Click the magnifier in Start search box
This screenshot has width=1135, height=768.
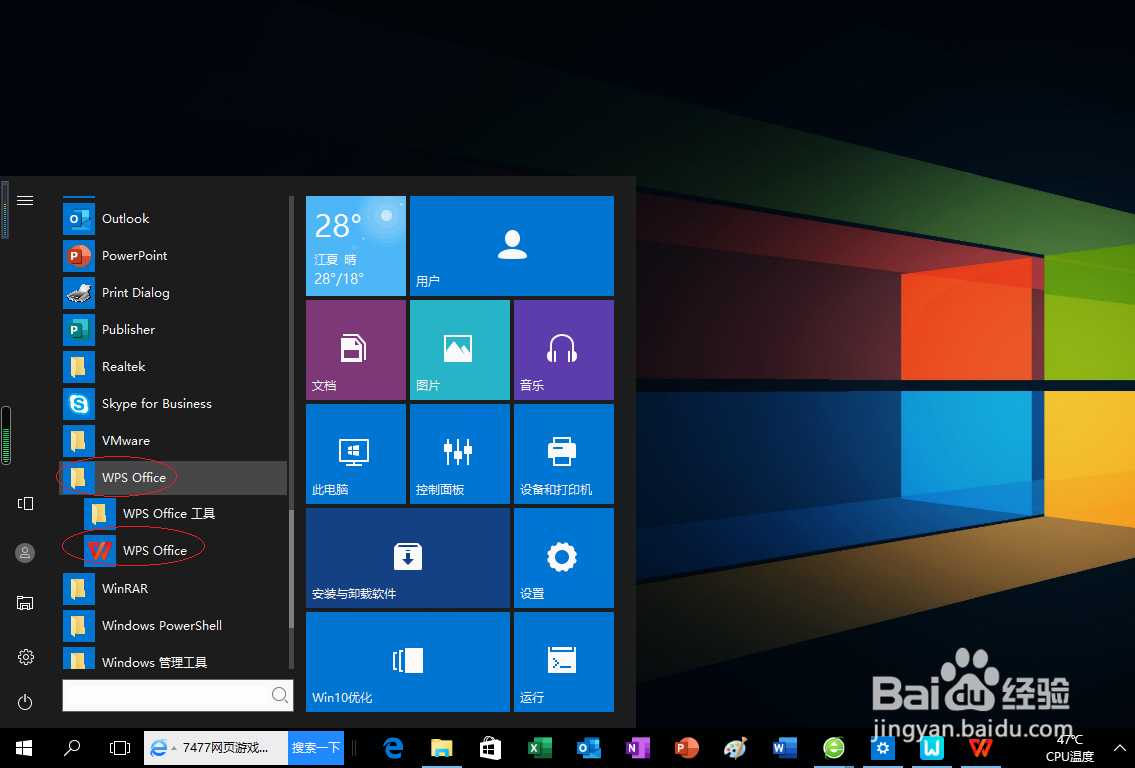point(279,695)
